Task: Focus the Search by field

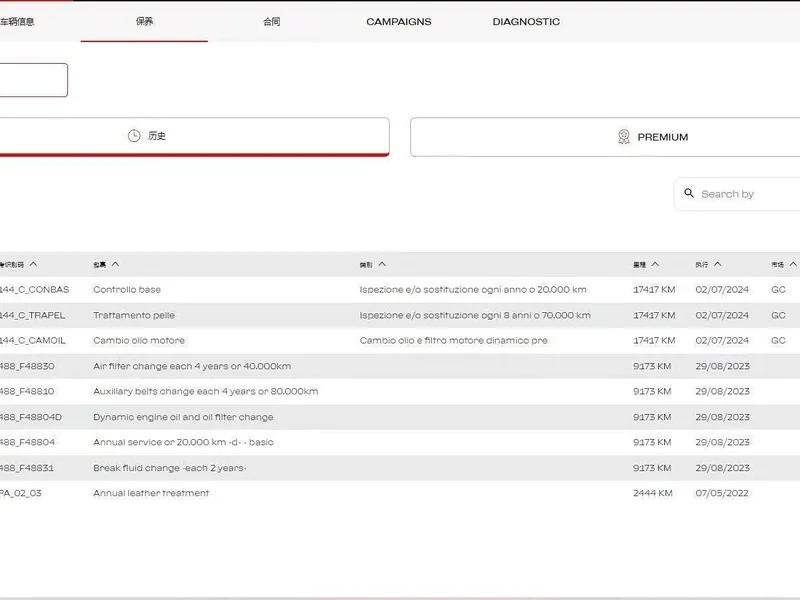Action: click(x=737, y=194)
